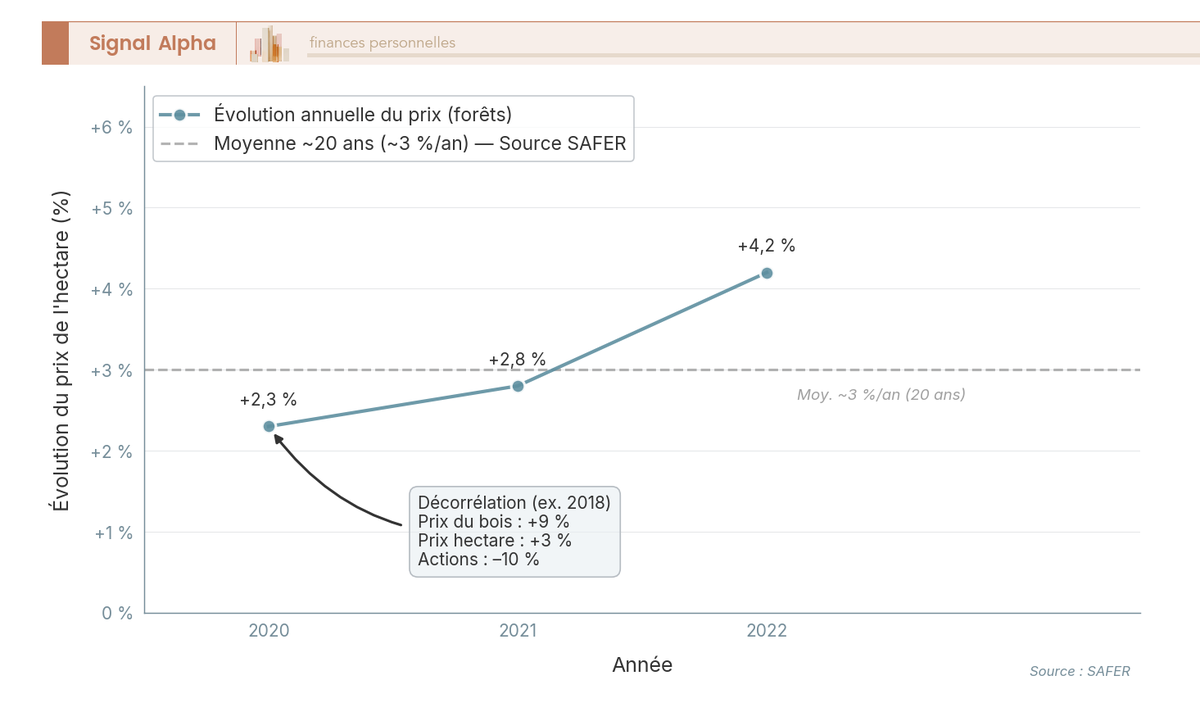Image resolution: width=1200 pixels, height=721 pixels.
Task: Click the Prix du bois : +9 % line
Action: 493,521
